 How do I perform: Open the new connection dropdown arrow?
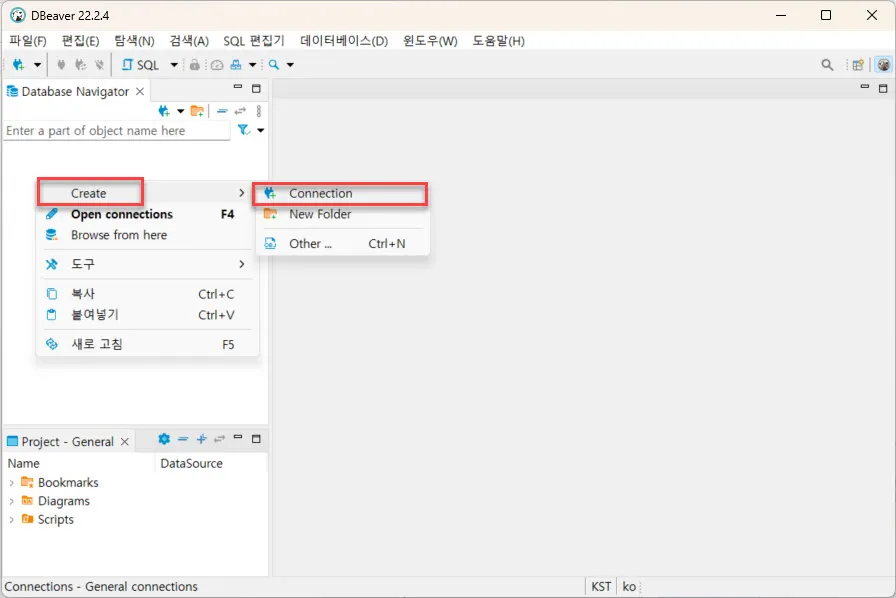pyautogui.click(x=38, y=65)
